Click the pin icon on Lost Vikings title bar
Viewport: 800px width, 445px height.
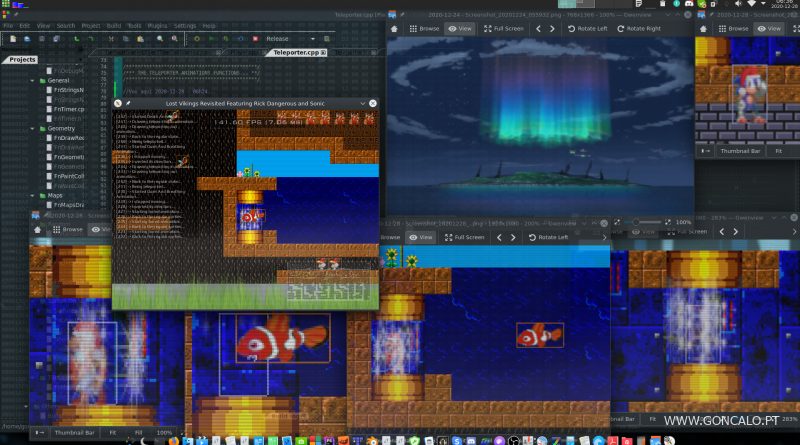[128, 104]
